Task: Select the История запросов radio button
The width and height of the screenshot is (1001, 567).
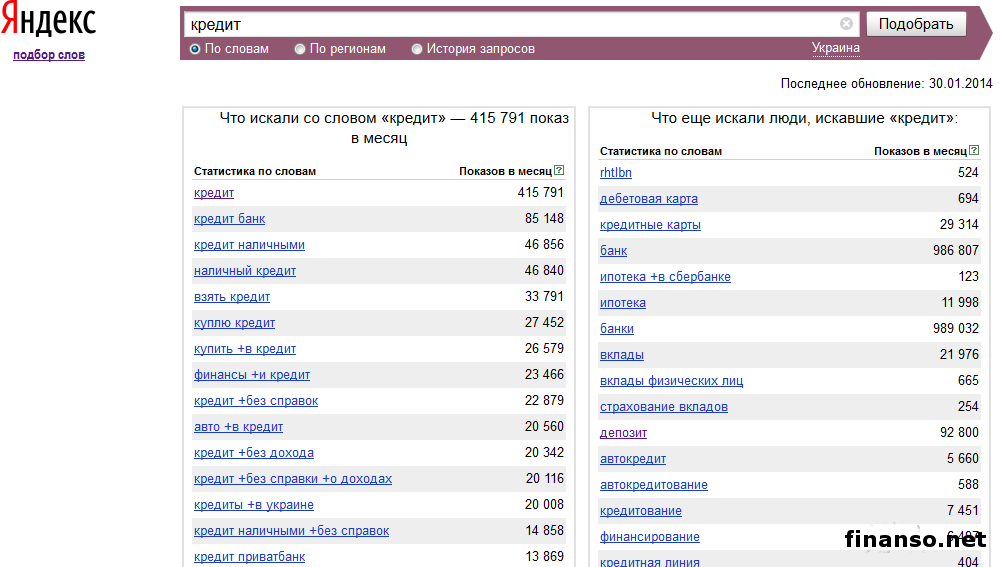Action: click(x=417, y=49)
